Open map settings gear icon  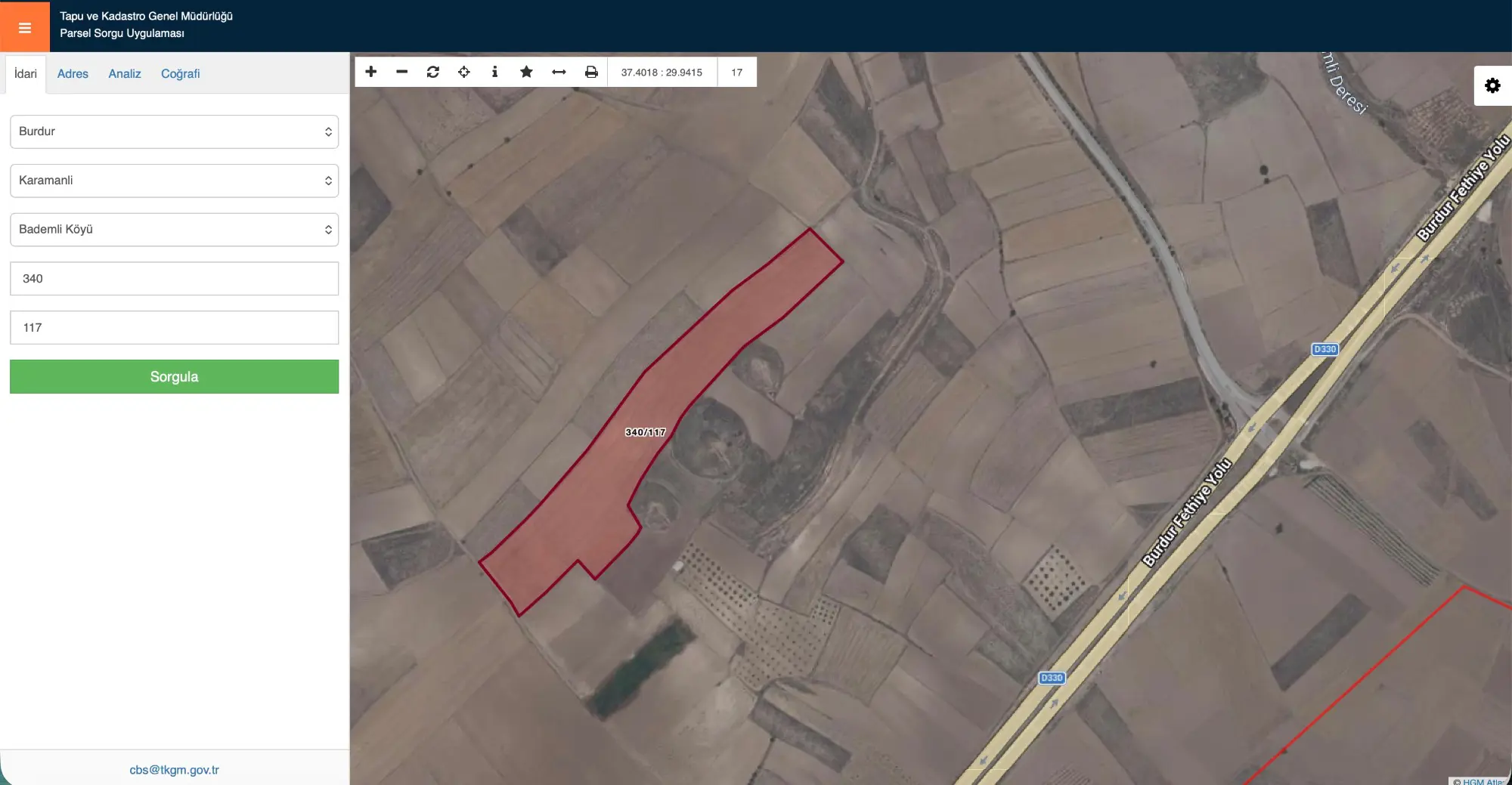pyautogui.click(x=1492, y=85)
